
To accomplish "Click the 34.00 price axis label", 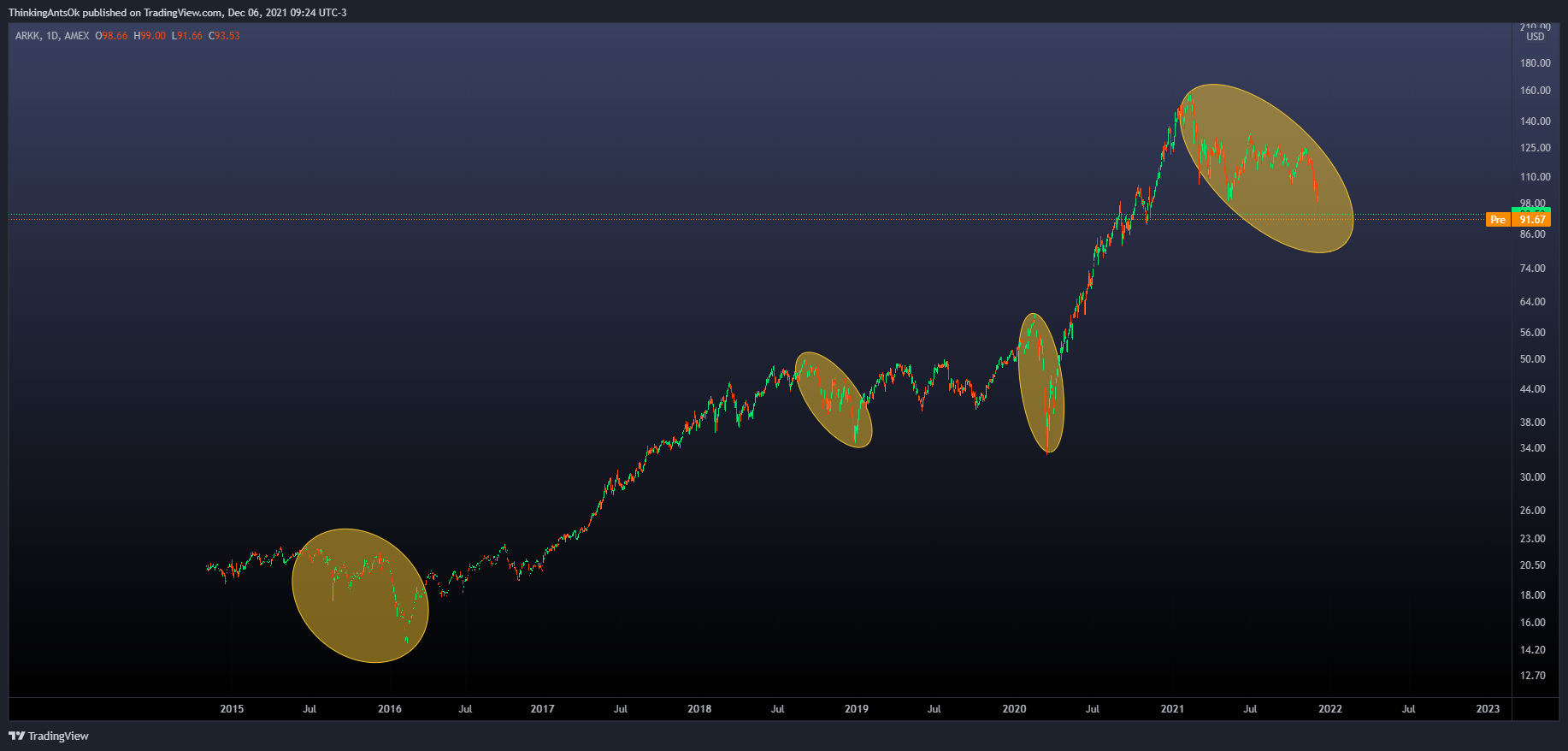I will coord(1533,448).
